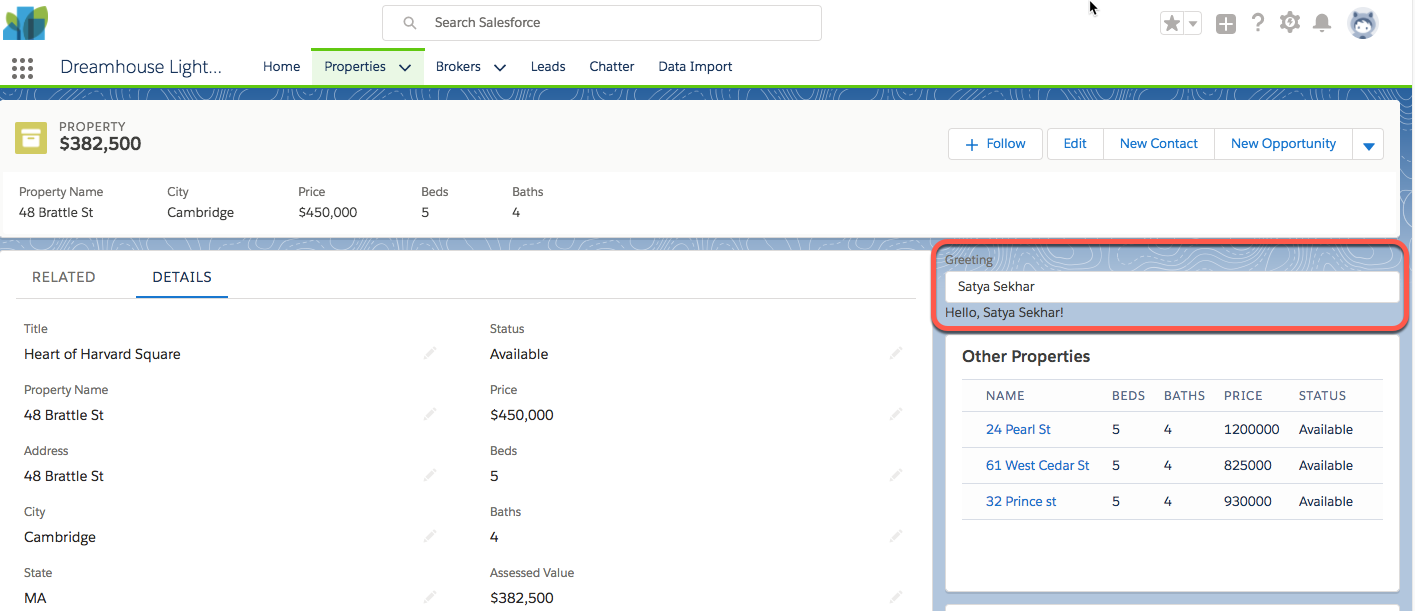Open the Leads tab
1415x611 pixels.
[x=548, y=67]
